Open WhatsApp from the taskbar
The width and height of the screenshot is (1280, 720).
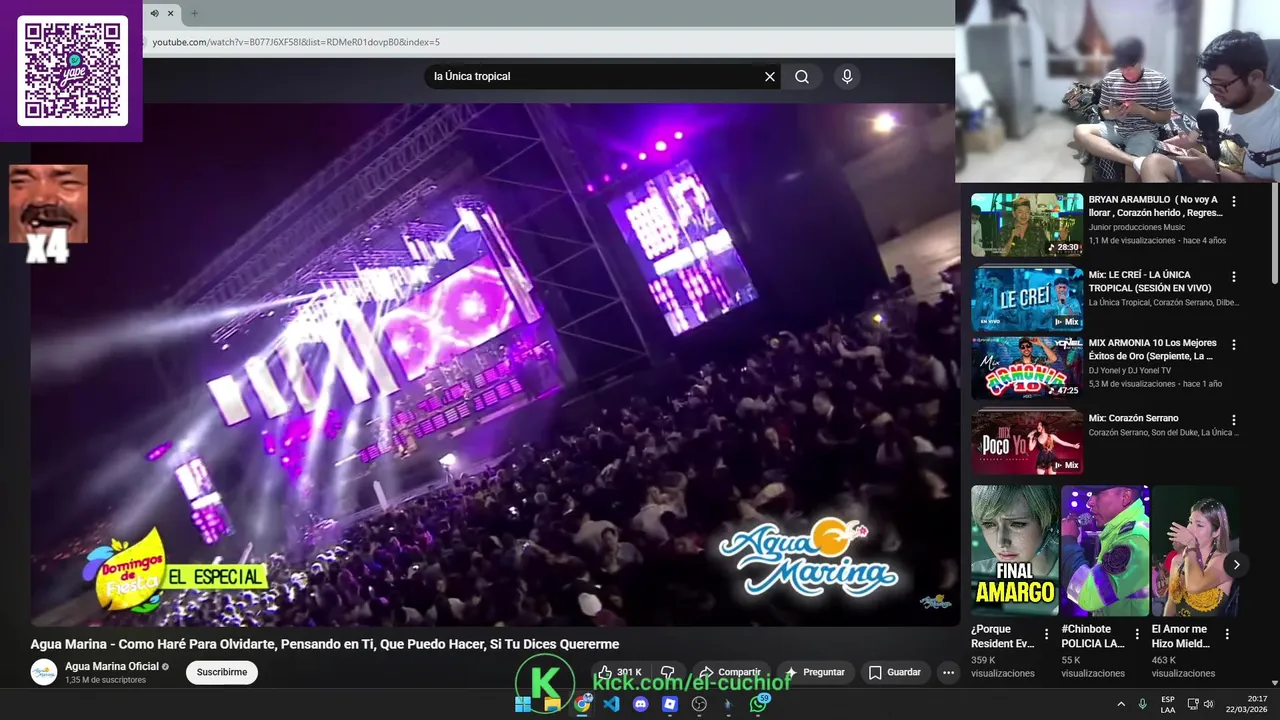click(758, 704)
